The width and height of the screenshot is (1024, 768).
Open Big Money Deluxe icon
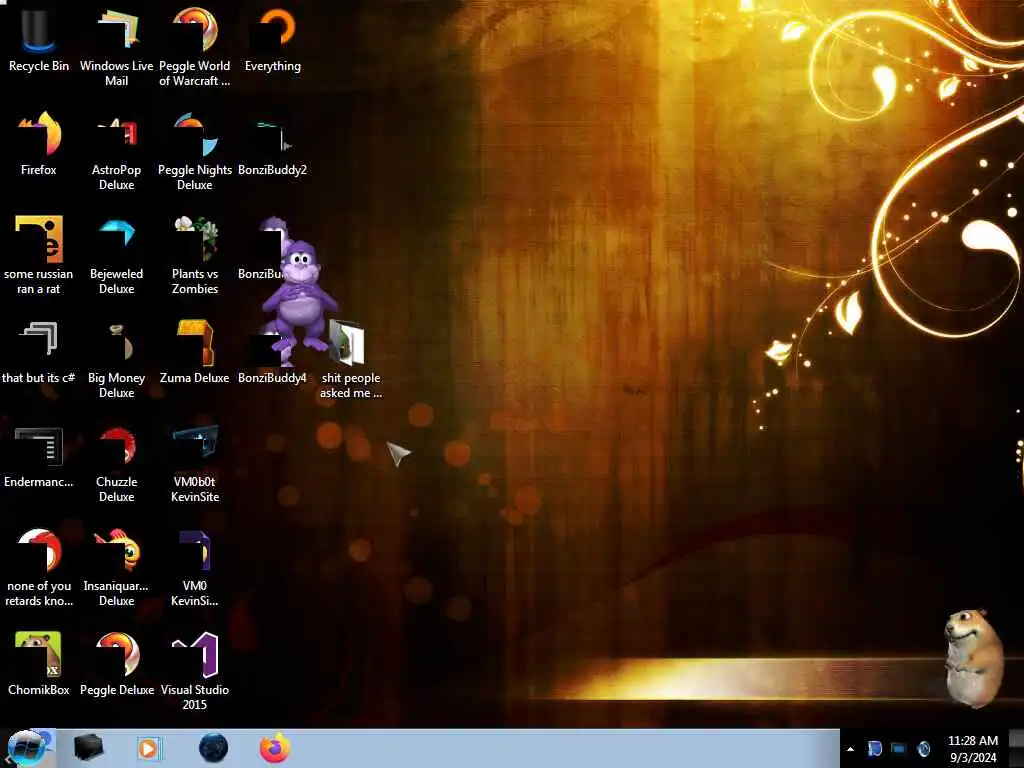(x=116, y=359)
